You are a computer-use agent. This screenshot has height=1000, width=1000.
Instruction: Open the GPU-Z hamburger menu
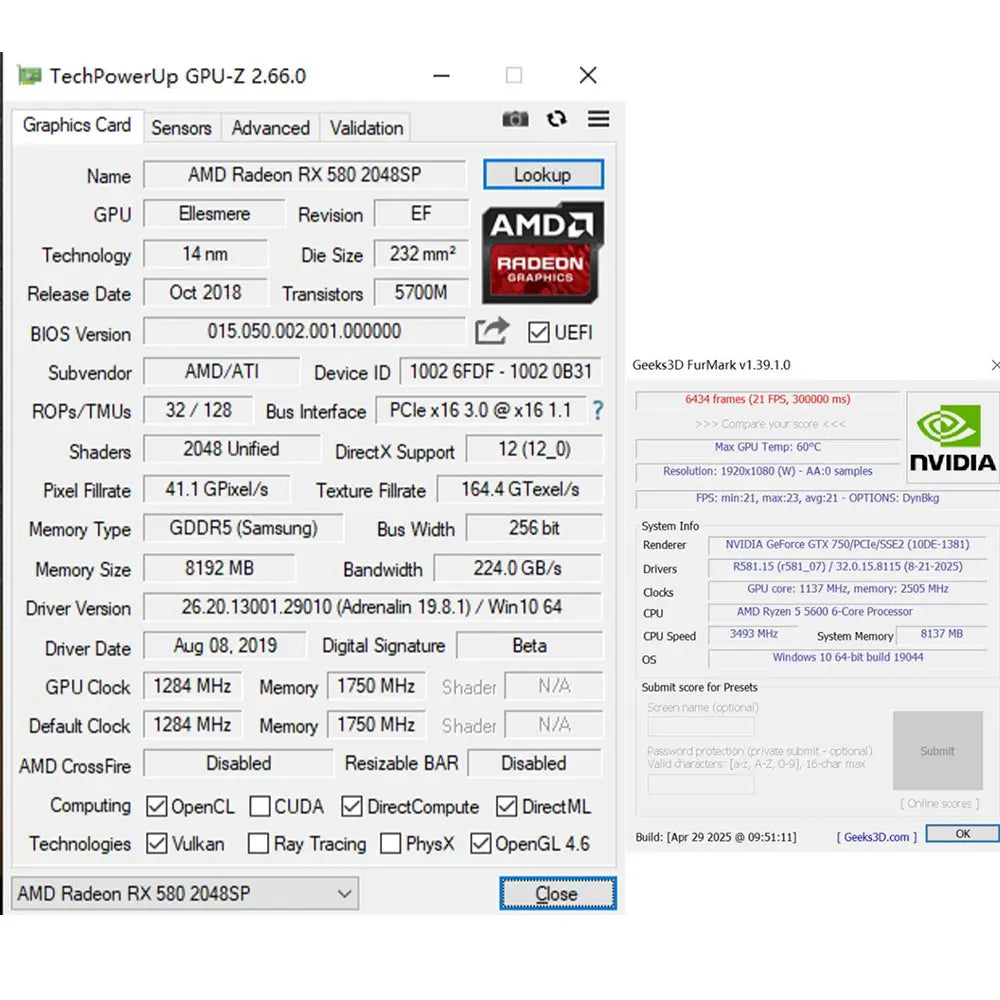(598, 119)
